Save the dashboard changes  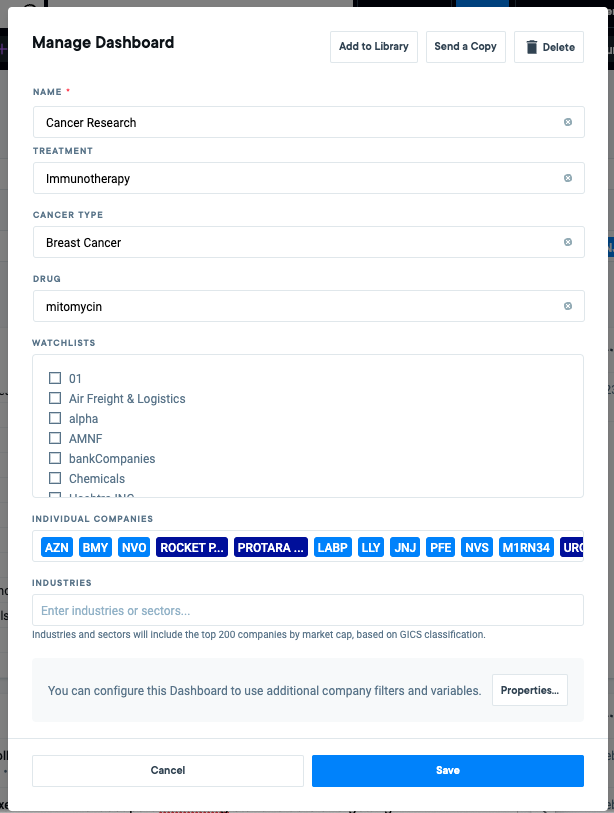448,770
